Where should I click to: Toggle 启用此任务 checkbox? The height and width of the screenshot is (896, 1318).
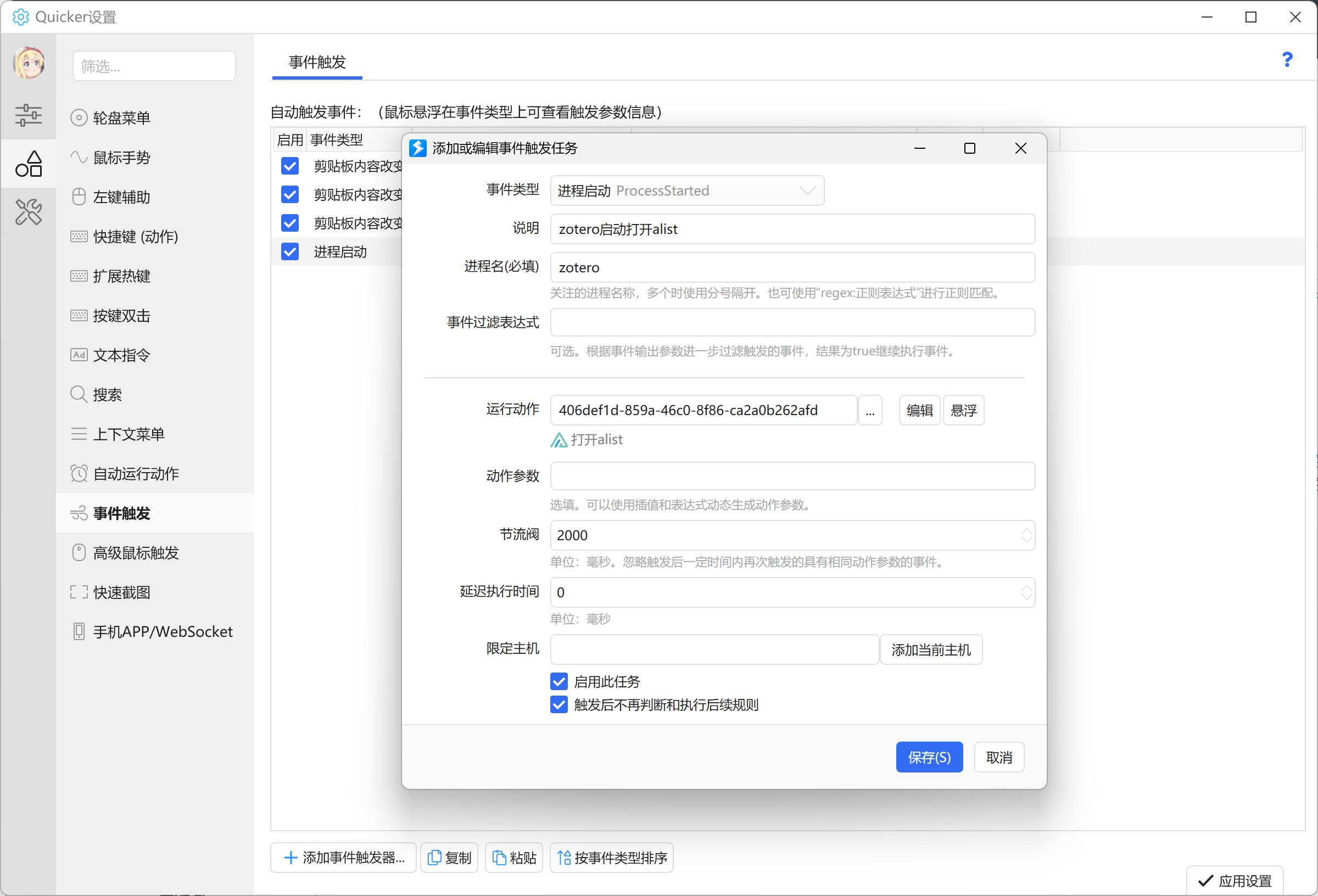(559, 681)
